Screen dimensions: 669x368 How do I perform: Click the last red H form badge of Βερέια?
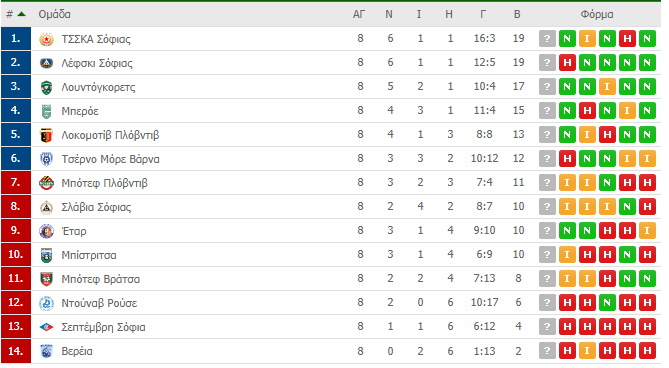coord(647,351)
